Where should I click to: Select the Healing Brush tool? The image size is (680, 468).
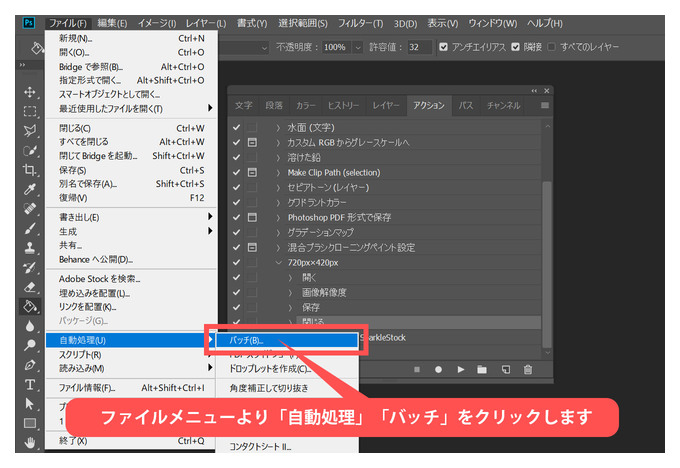pos(29,209)
